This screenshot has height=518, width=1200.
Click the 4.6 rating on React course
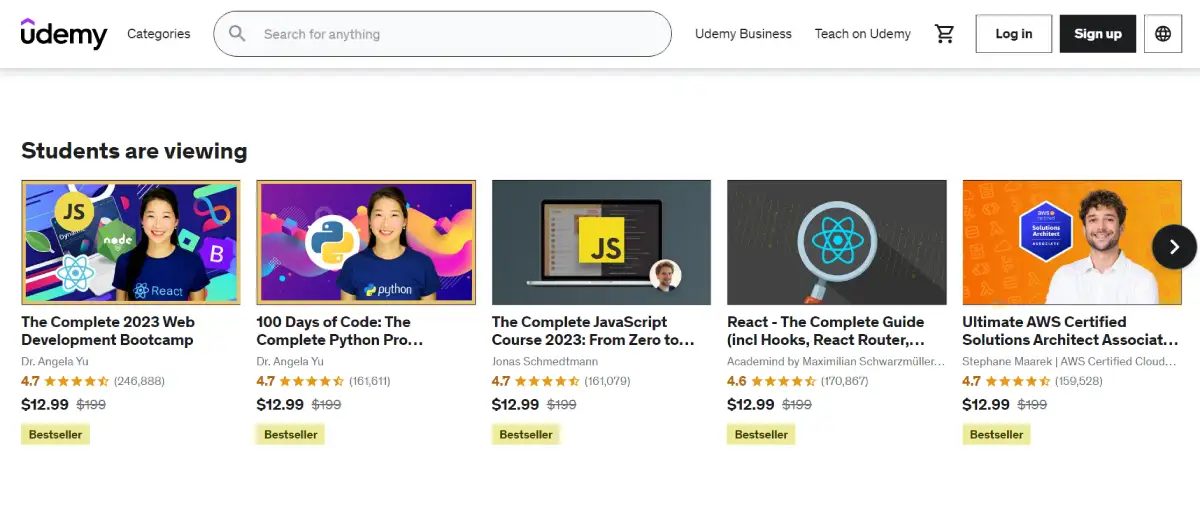(737, 381)
